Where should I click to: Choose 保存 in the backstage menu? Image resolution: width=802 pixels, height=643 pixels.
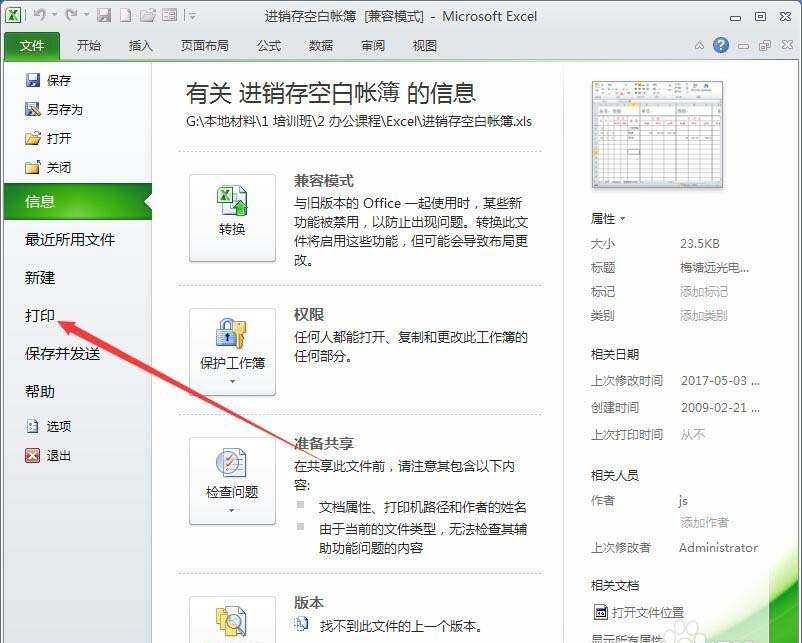48,80
